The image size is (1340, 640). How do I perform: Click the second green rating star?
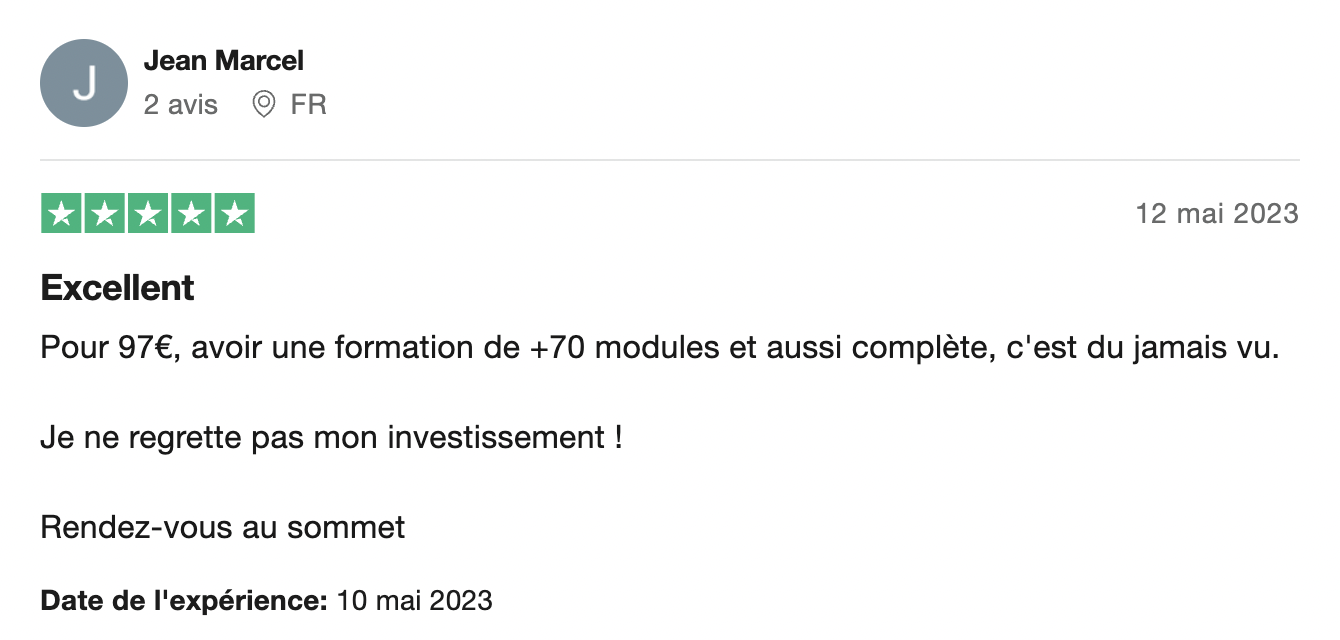(x=105, y=214)
